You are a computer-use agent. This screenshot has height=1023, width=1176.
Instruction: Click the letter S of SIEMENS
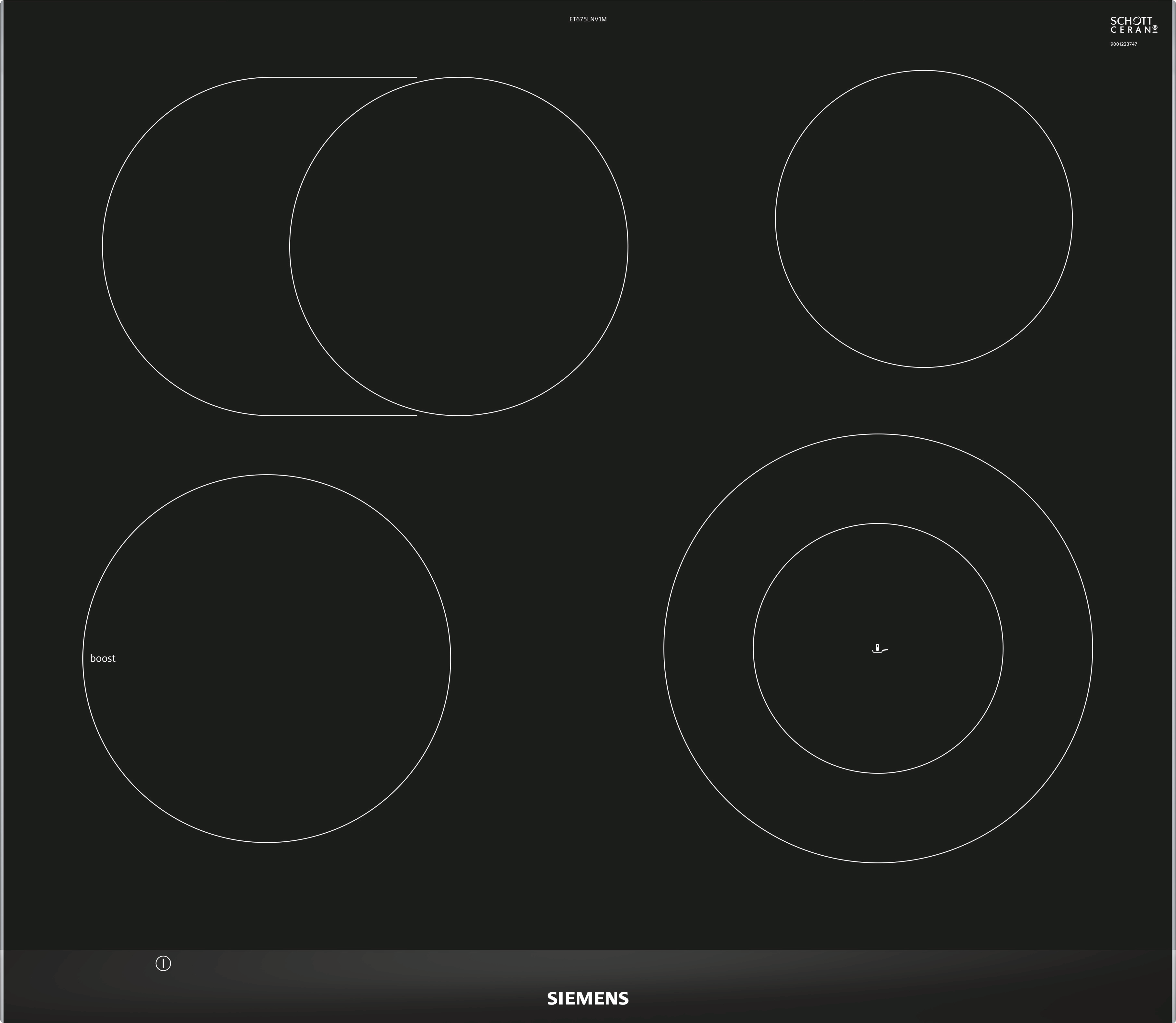click(552, 998)
